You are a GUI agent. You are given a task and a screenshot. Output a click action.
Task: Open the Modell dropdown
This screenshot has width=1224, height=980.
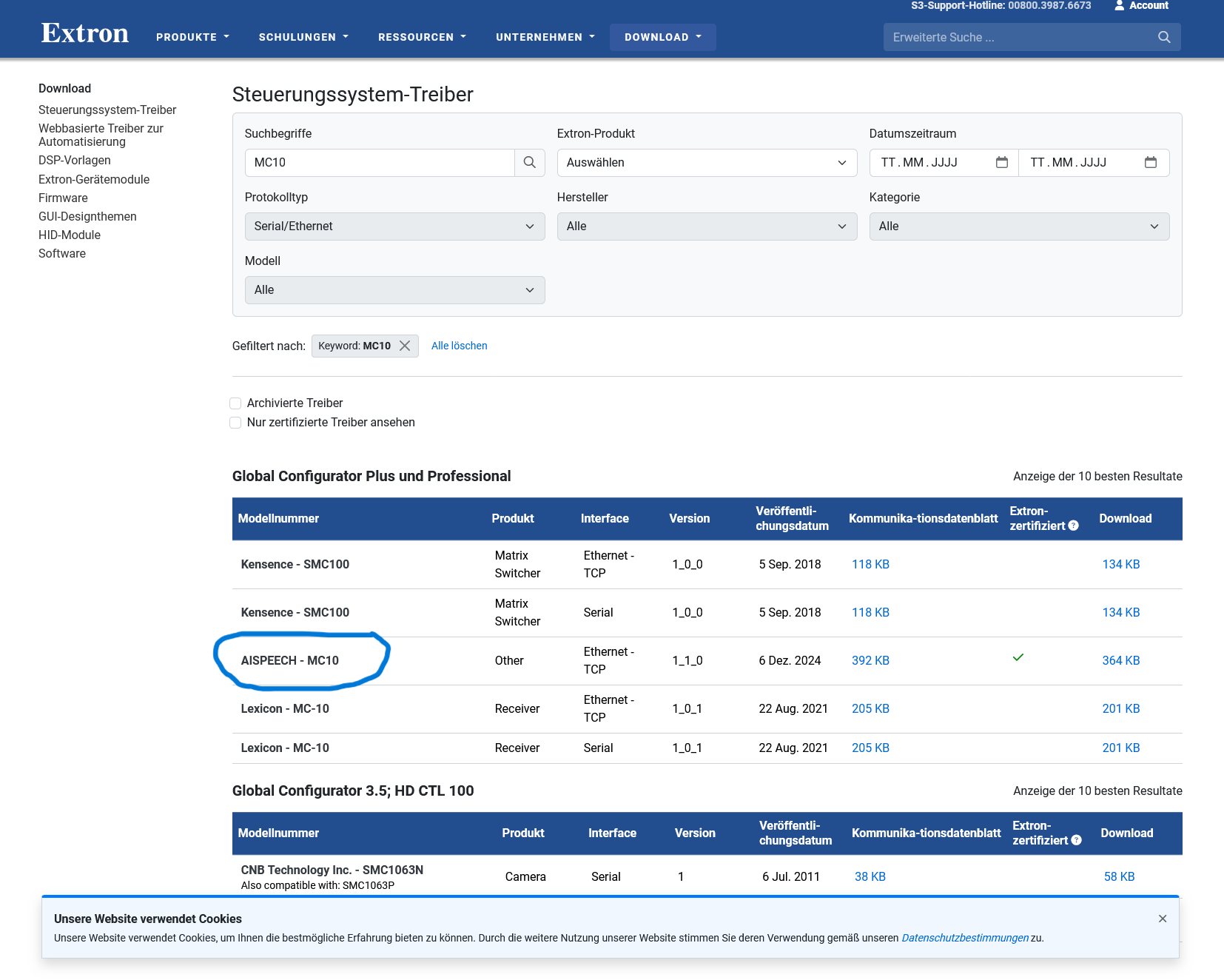pyautogui.click(x=394, y=290)
